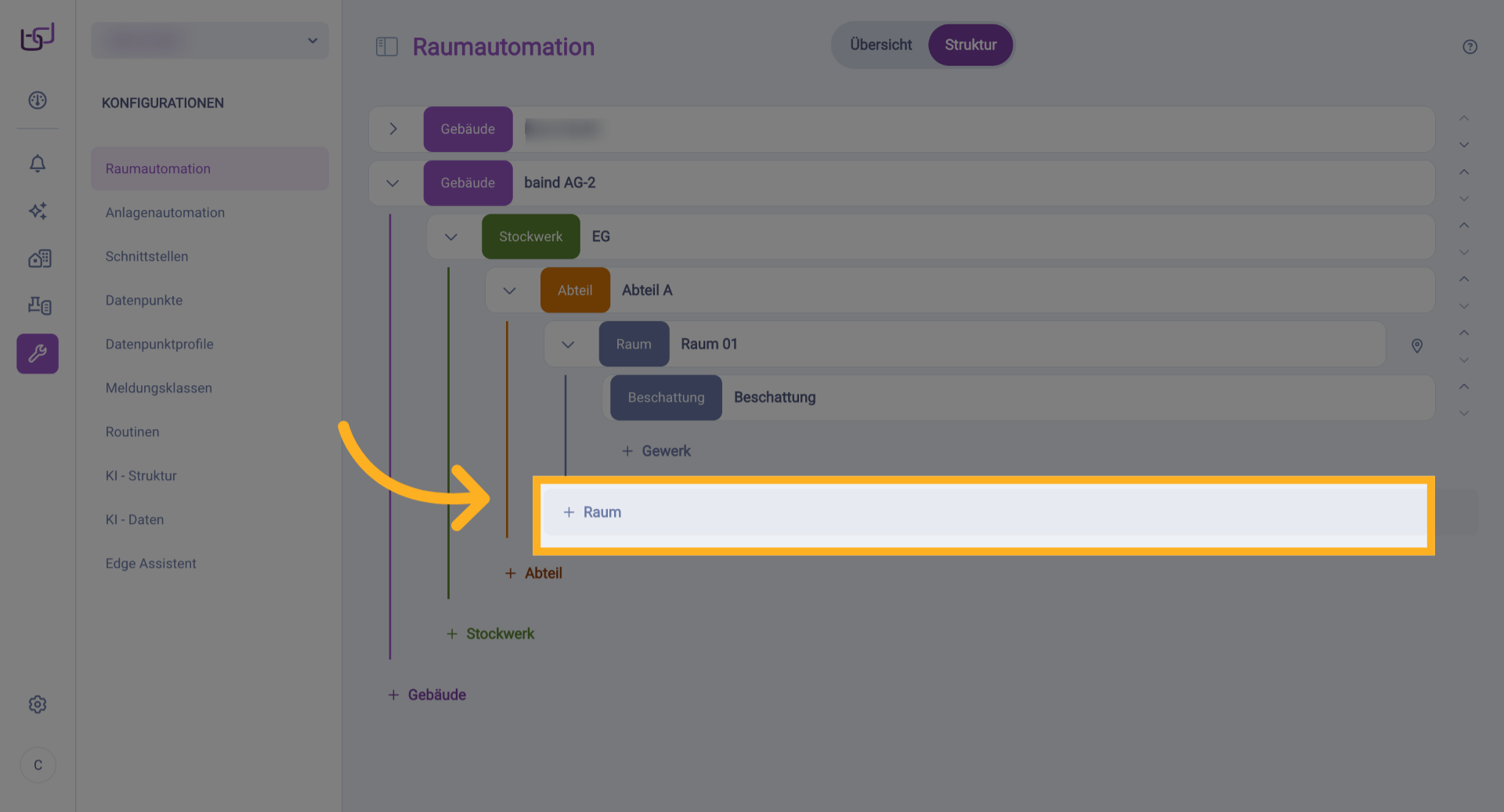The width and height of the screenshot is (1504, 812).
Task: Toggle the sidebar panel icon
Action: (x=387, y=47)
